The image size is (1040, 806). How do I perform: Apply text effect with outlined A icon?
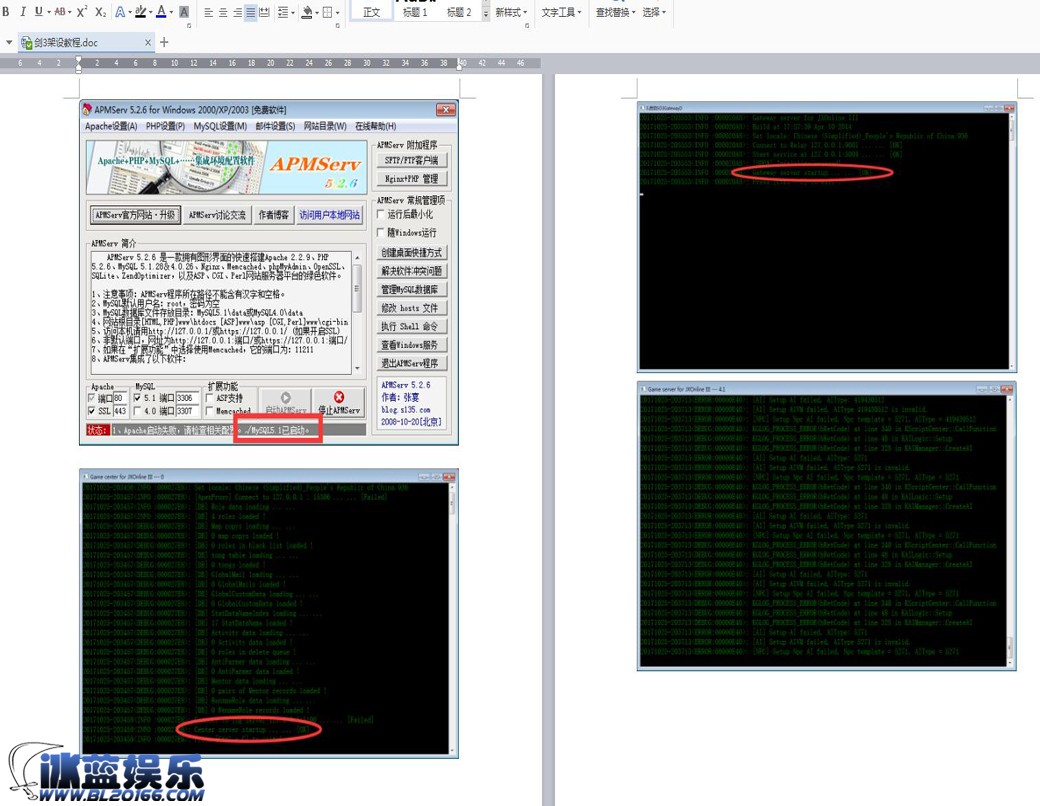click(x=120, y=12)
